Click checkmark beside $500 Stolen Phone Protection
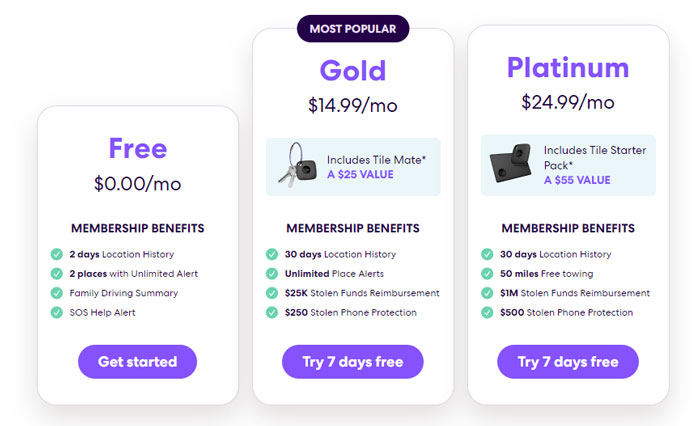700x426 pixels. pos(487,312)
